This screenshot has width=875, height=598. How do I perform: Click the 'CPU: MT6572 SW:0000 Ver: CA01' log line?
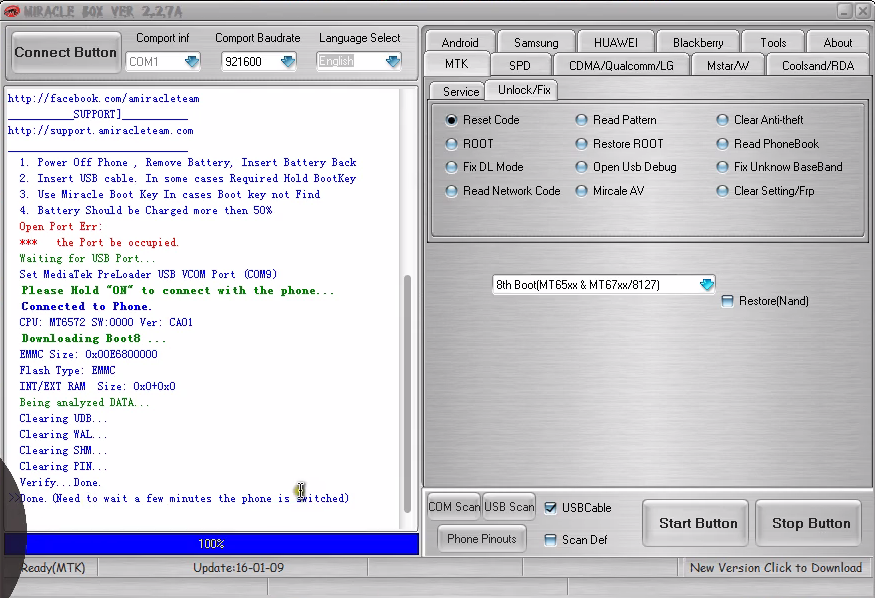[106, 322]
